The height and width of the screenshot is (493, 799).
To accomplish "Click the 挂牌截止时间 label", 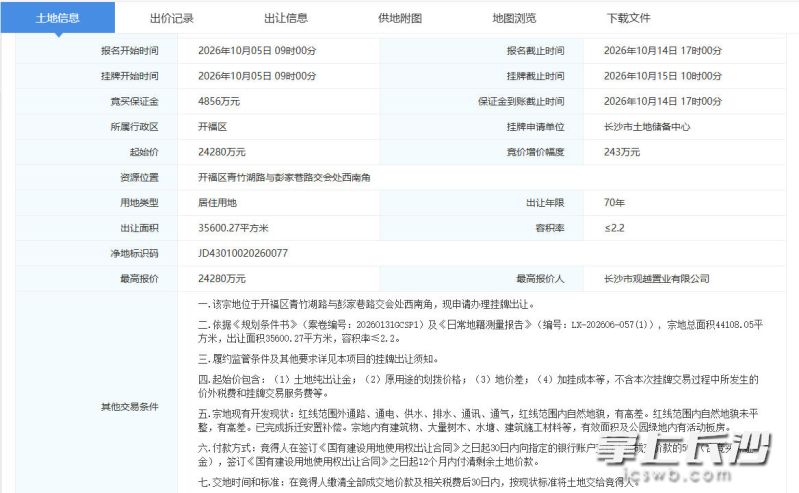I will pyautogui.click(x=535, y=76).
